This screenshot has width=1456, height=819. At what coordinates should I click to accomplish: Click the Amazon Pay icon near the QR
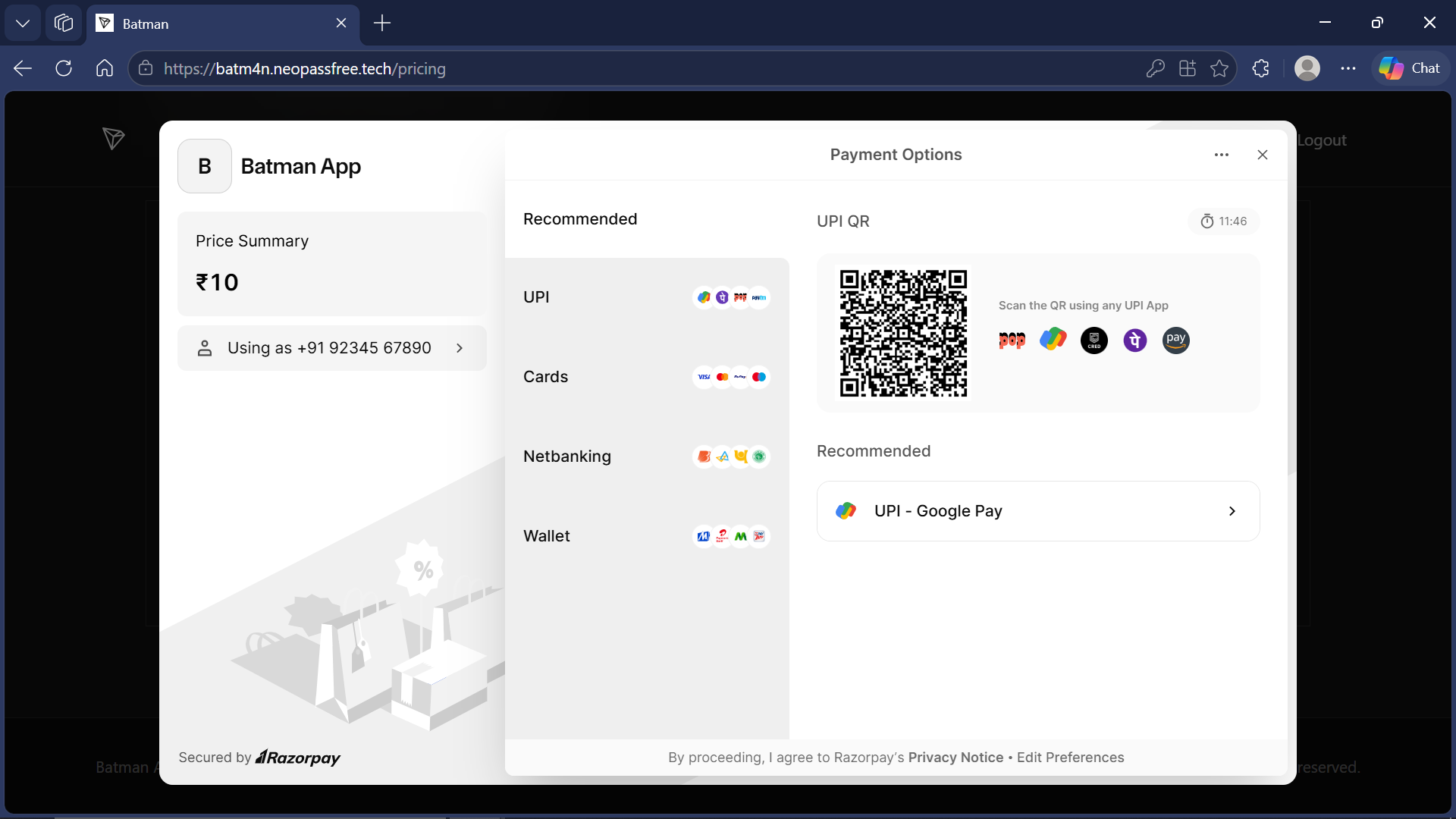coord(1175,340)
